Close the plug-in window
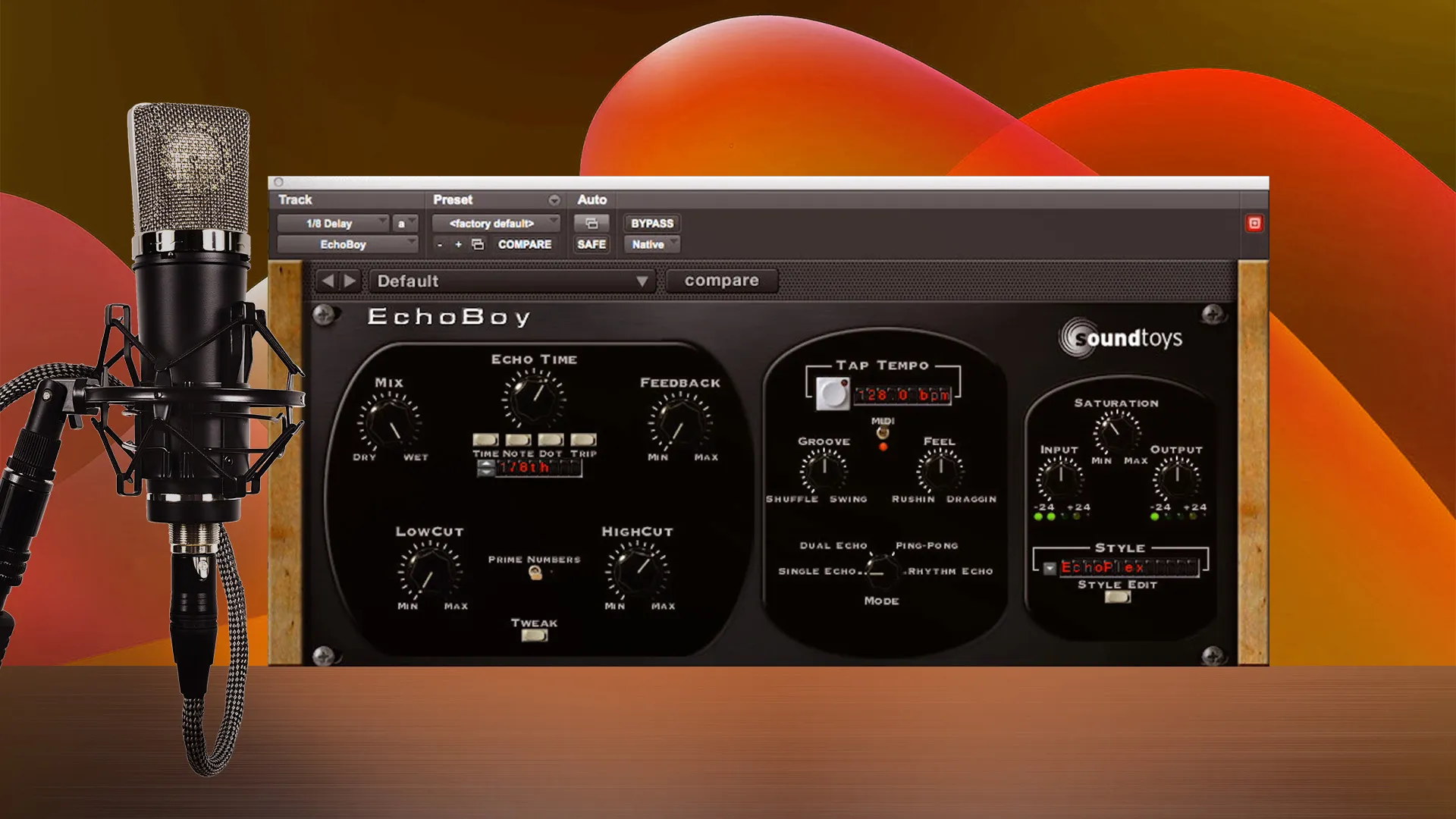Screen dimensions: 1456x819 (278, 182)
